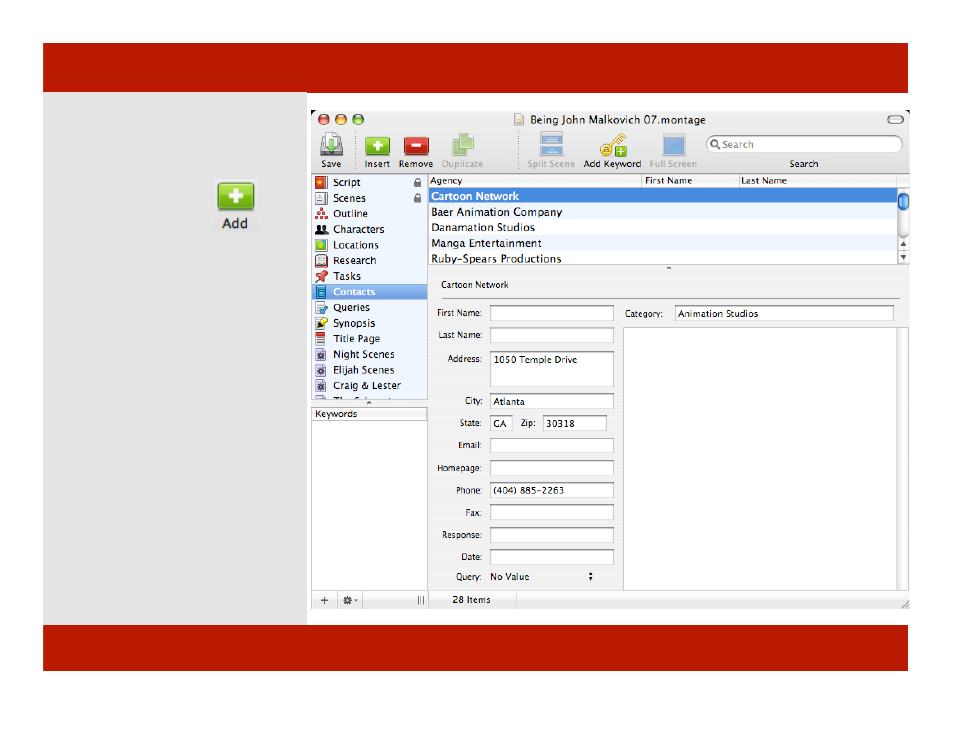The height and width of the screenshot is (737, 954).
Task: Click the 28 Items status text
Action: pyautogui.click(x=472, y=600)
